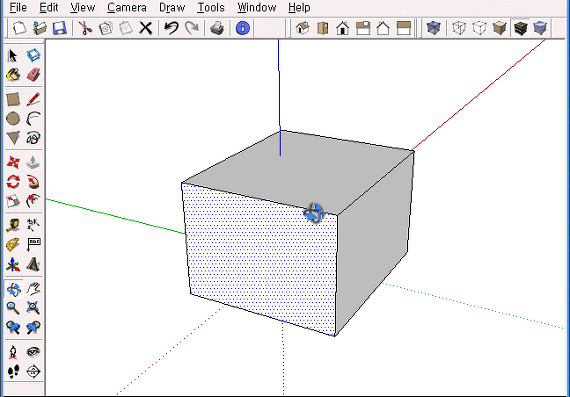The height and width of the screenshot is (397, 570).
Task: Click the Cut scissors icon
Action: pos(85,28)
